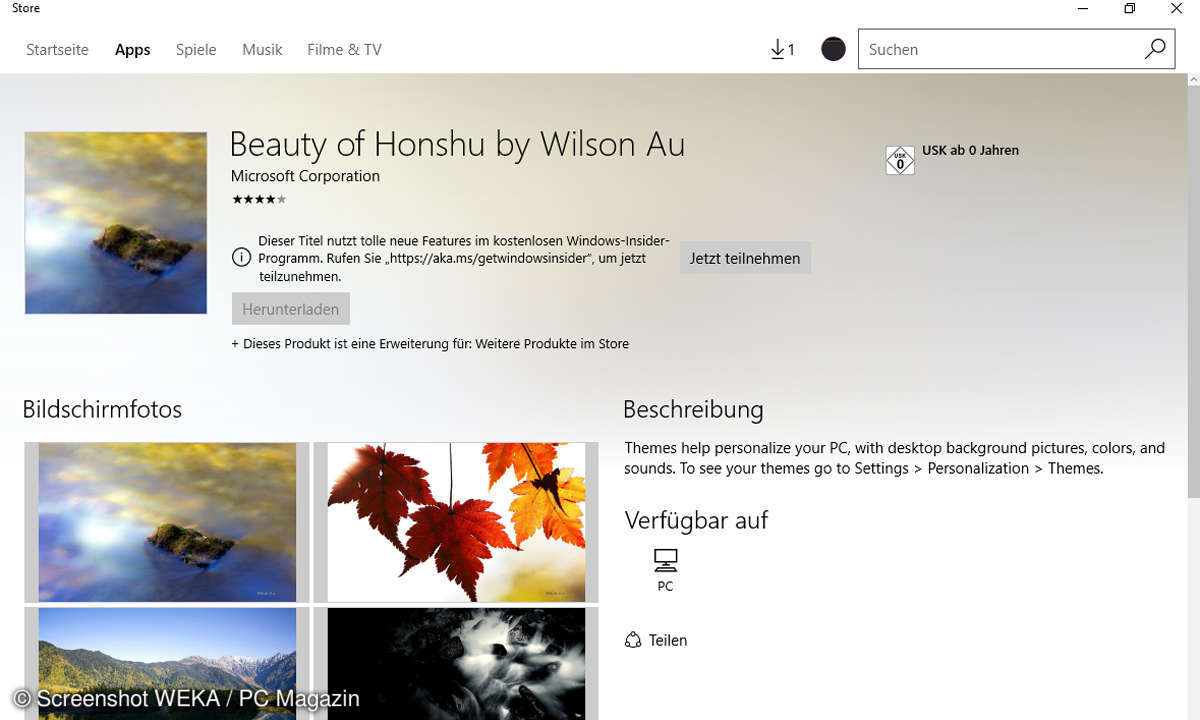The width and height of the screenshot is (1200, 720).
Task: Open the black-and-white water screenshot
Action: 456,663
